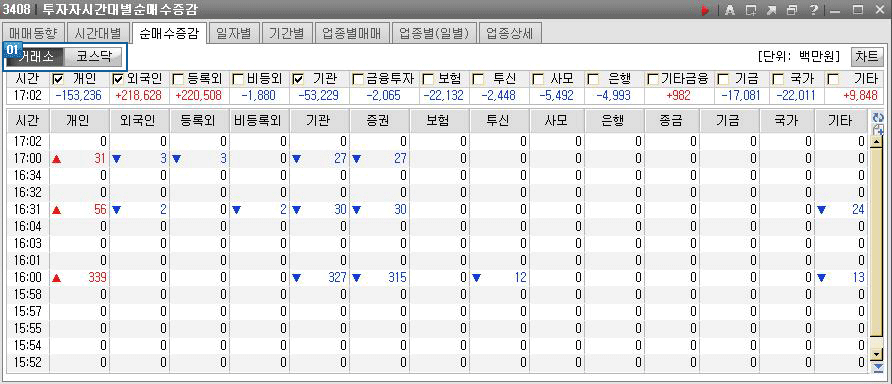
Task: Click summary value +218,628 under 외국인
Action: (138, 96)
